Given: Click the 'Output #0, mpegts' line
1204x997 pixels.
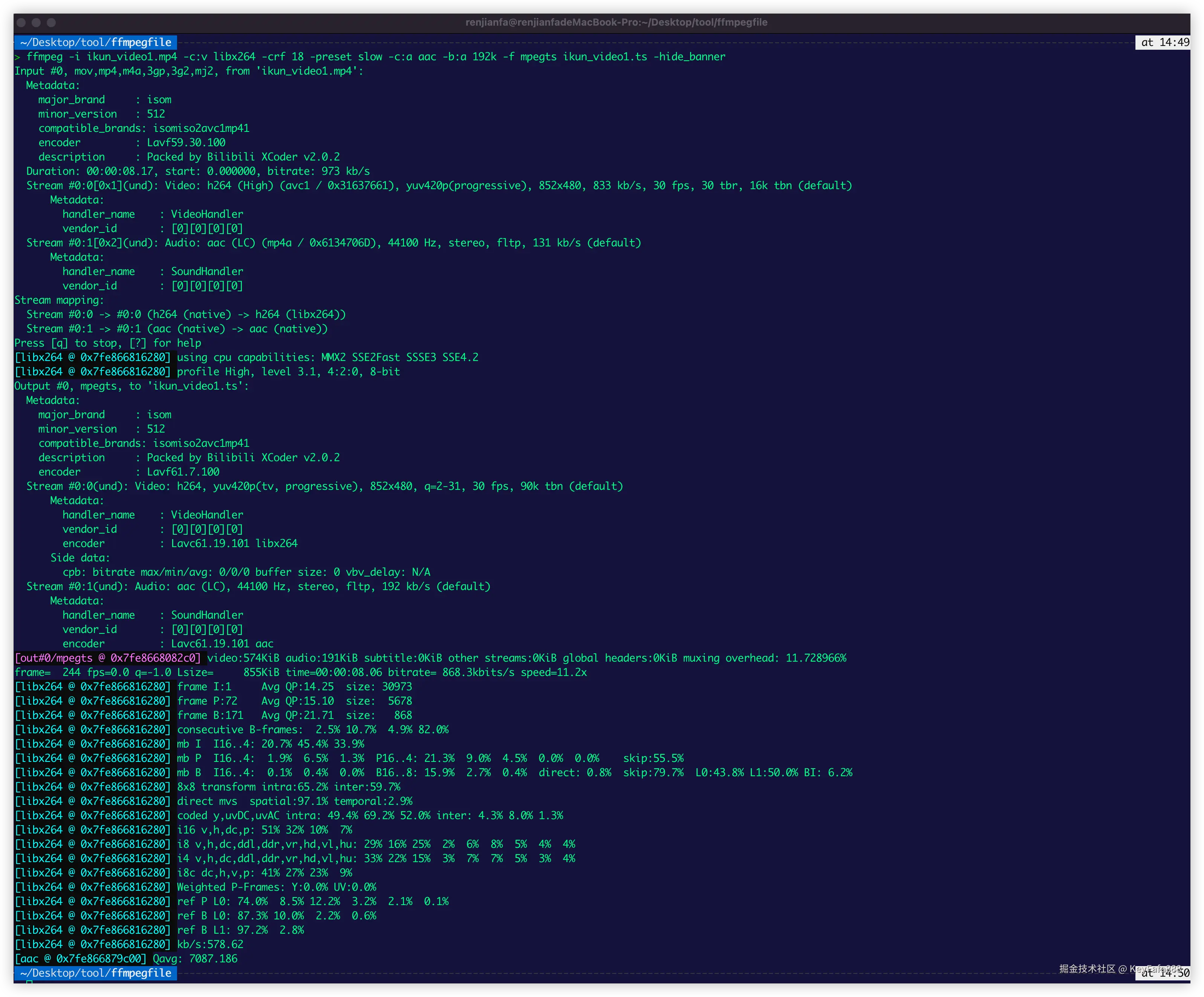Looking at the screenshot, I should click(132, 387).
